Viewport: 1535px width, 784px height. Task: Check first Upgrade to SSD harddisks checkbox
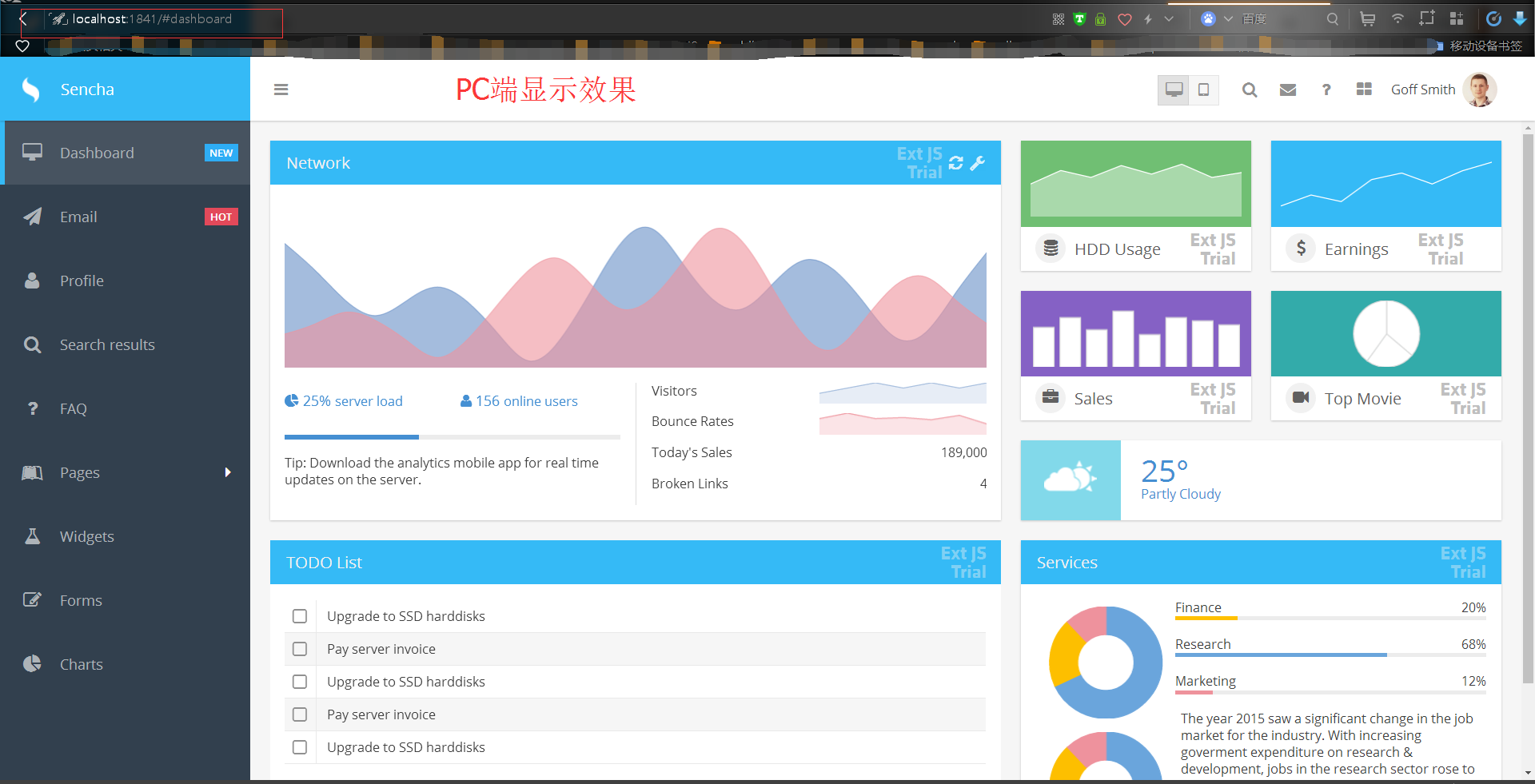pyautogui.click(x=300, y=616)
